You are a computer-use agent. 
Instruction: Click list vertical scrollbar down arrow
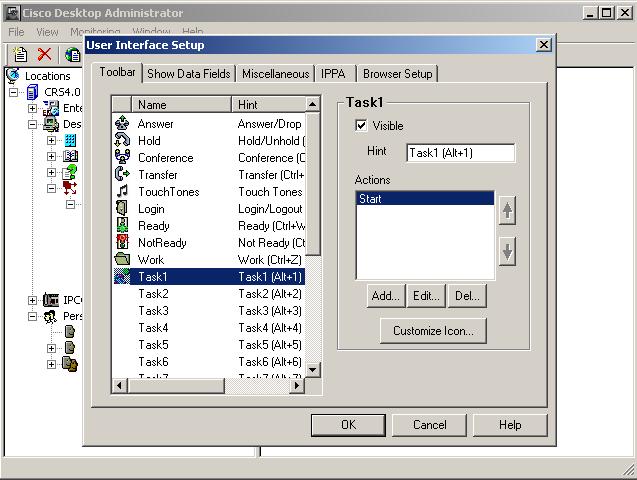(x=312, y=370)
